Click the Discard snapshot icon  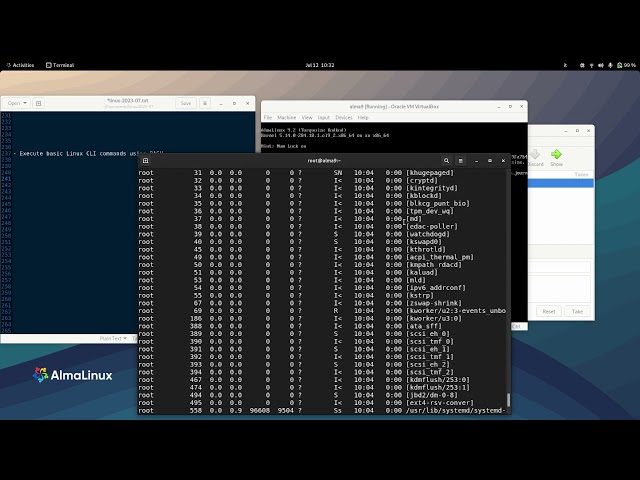tap(535, 154)
